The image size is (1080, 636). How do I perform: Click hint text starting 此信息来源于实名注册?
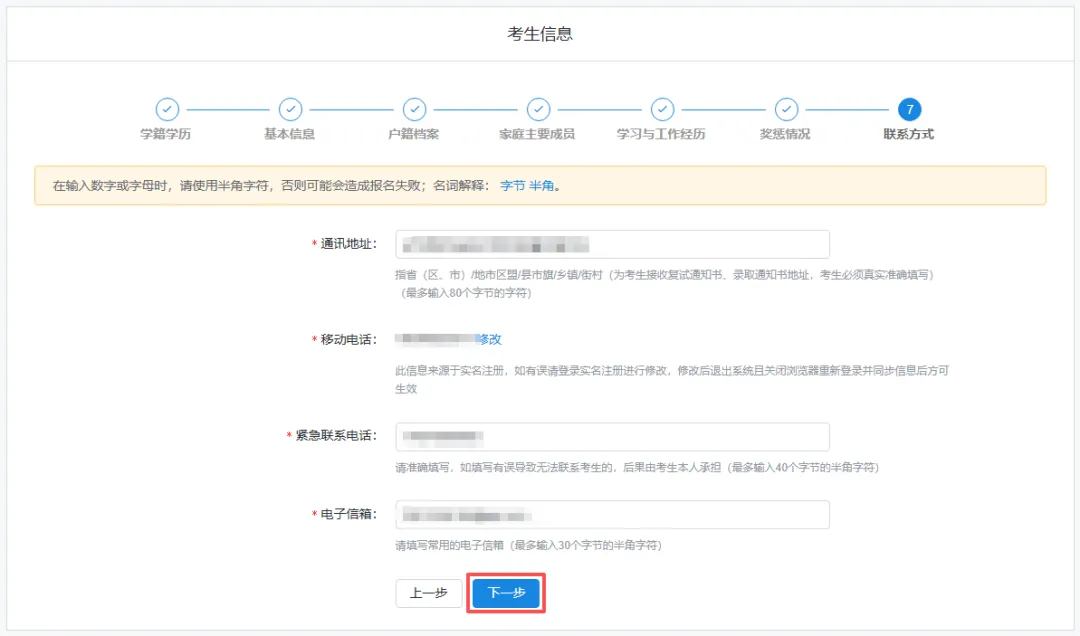pyautogui.click(x=672, y=379)
